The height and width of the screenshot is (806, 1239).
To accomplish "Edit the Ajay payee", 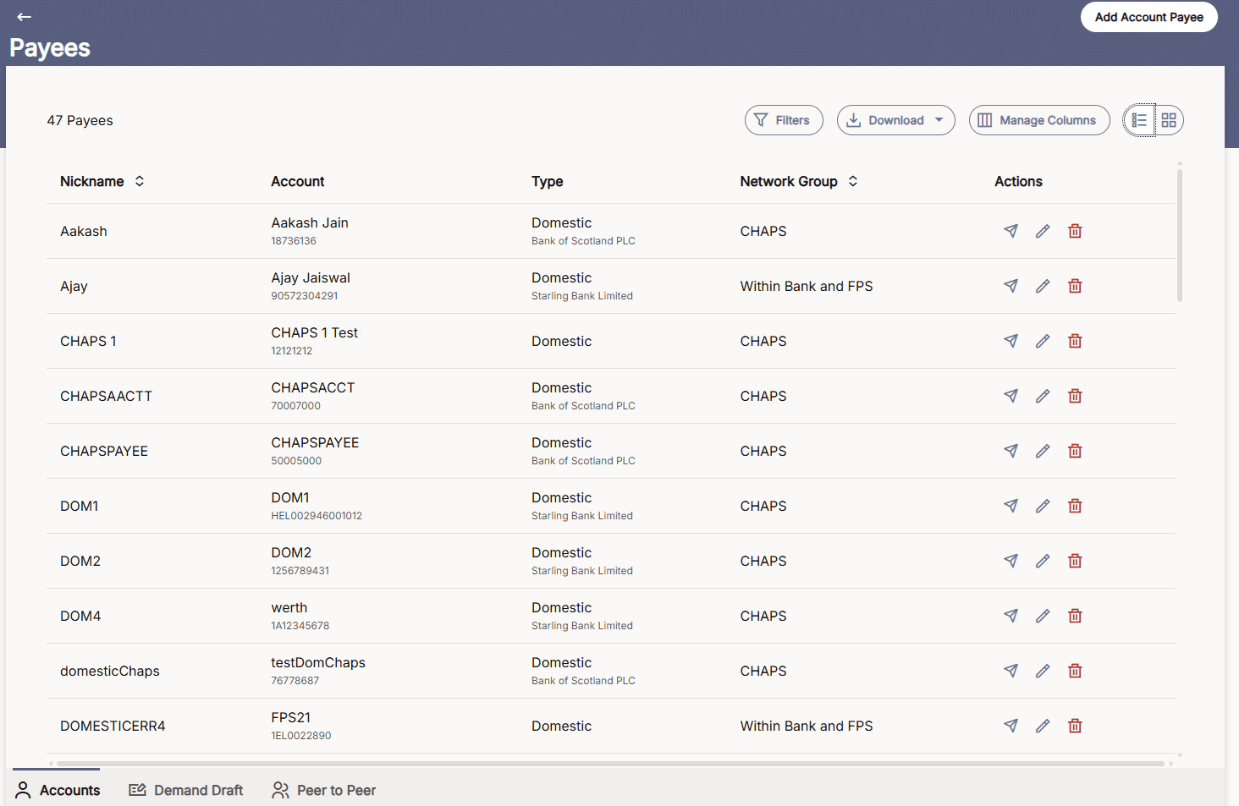I will (x=1043, y=286).
